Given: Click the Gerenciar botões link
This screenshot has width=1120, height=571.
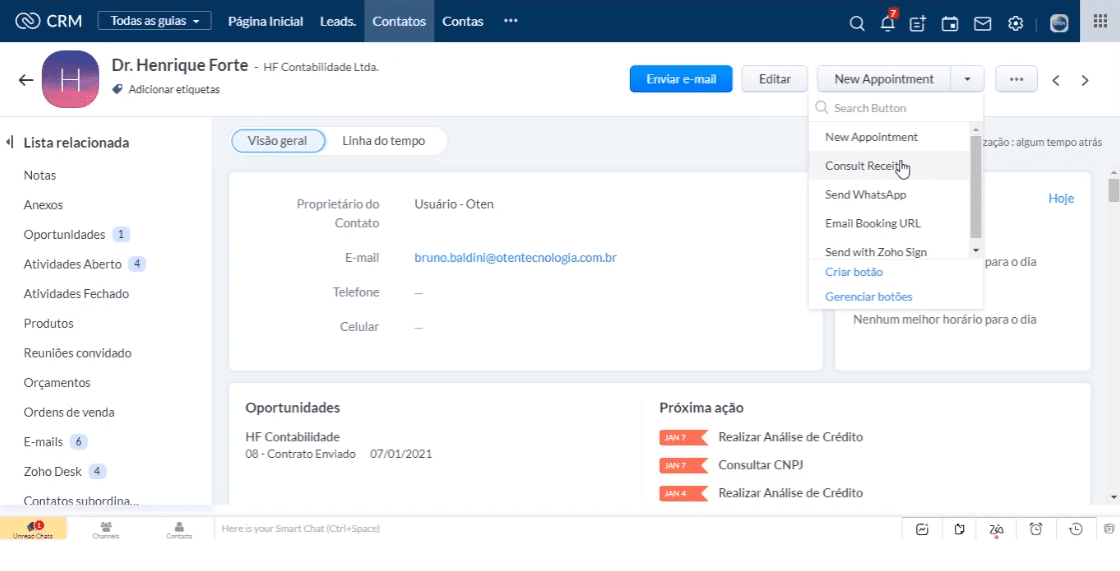Looking at the screenshot, I should point(868,296).
